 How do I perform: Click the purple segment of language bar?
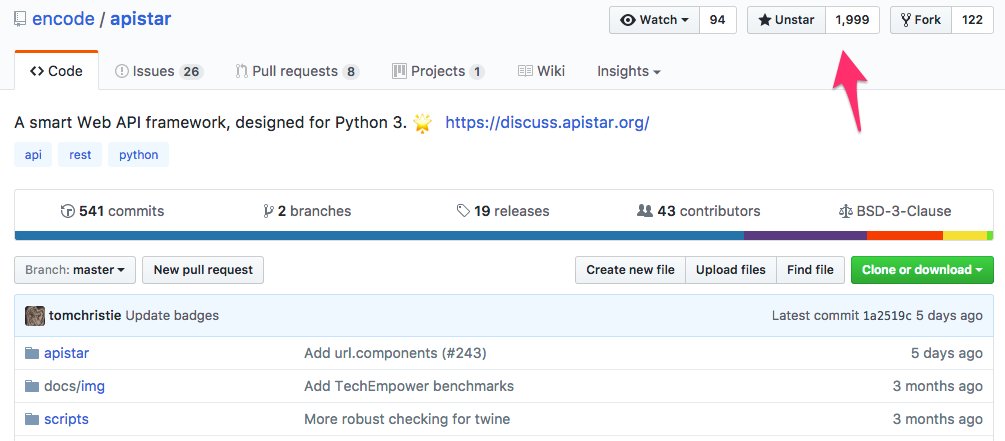[x=806, y=236]
